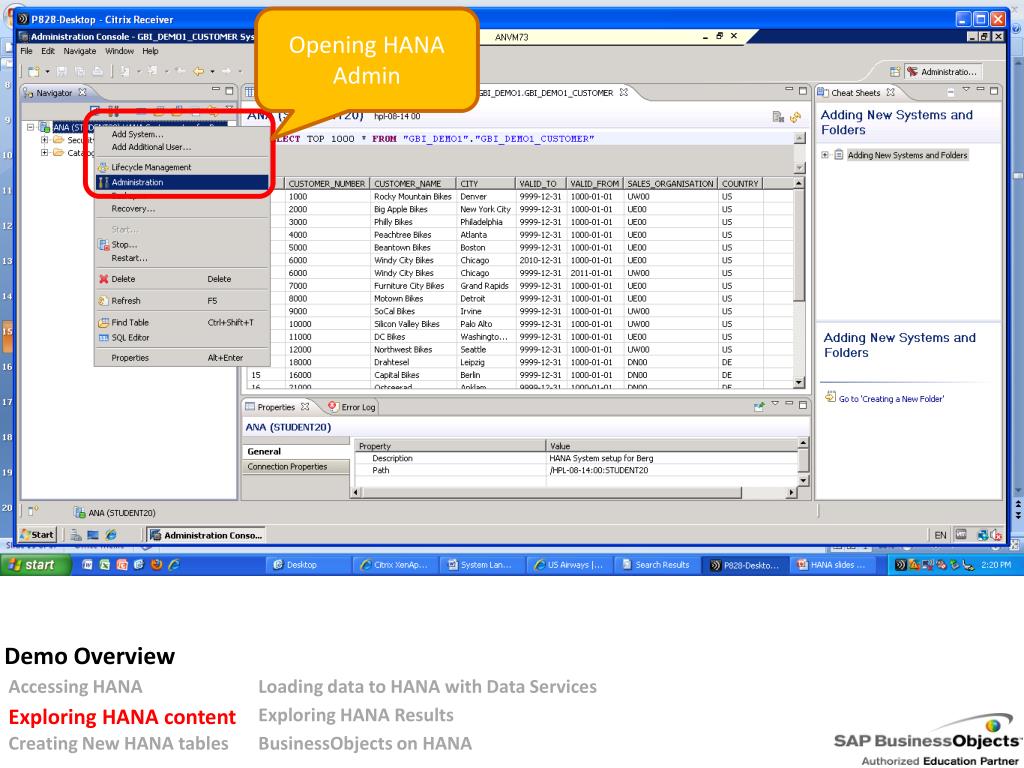The image size is (1024, 768).
Task: Click the SALES_ORGANISATION column header
Action: click(x=670, y=184)
